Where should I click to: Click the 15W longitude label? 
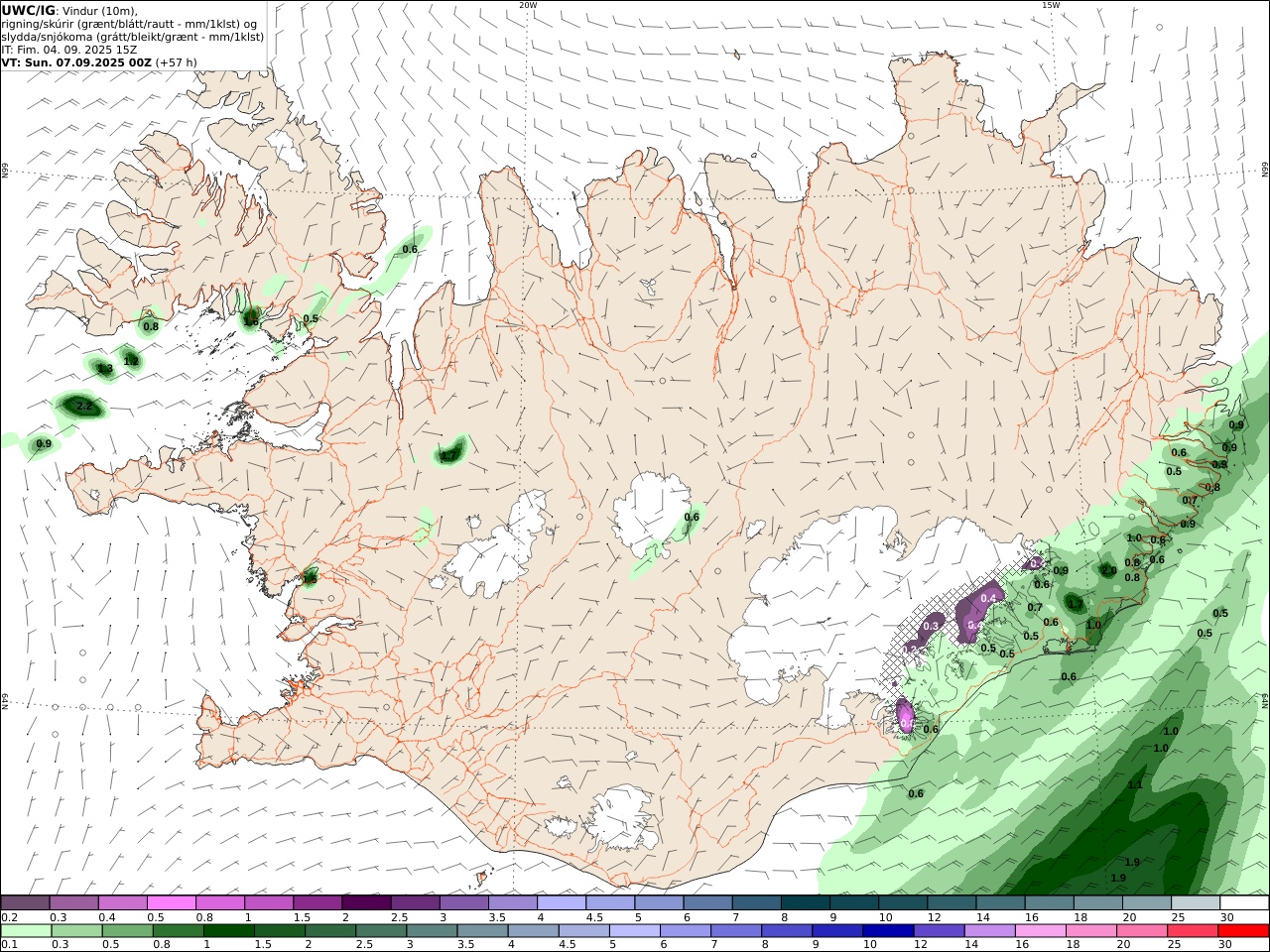(x=1051, y=5)
